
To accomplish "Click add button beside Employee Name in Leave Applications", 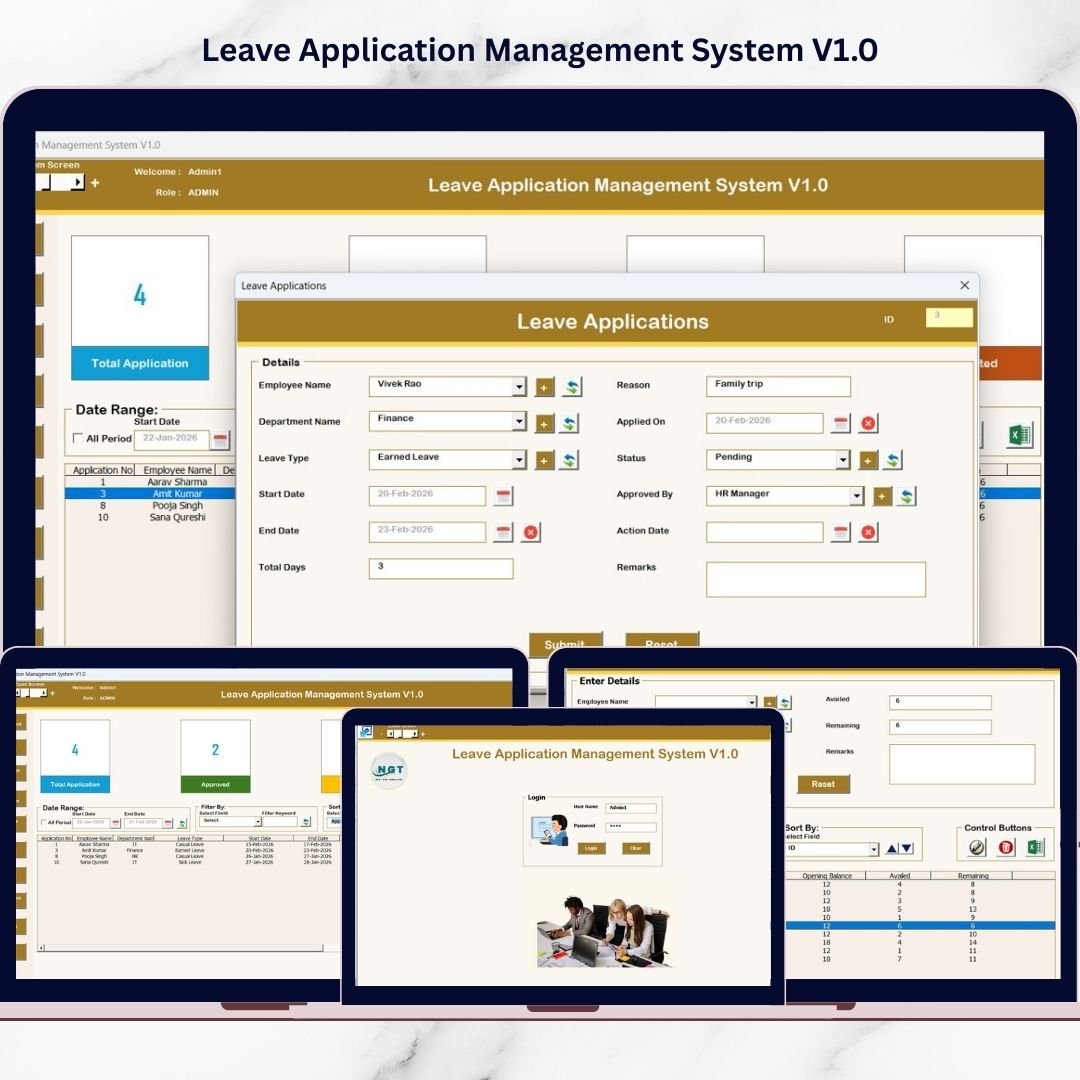I will 544,387.
